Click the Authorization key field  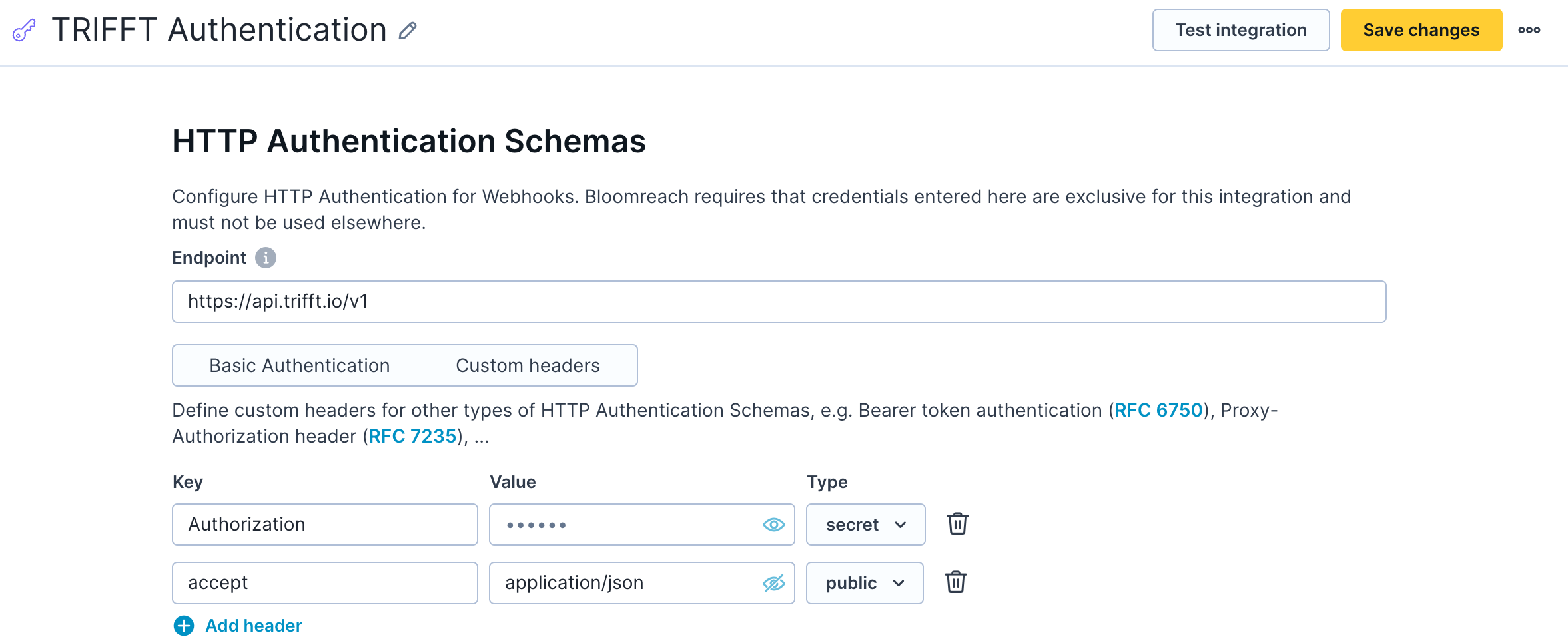pyautogui.click(x=325, y=525)
